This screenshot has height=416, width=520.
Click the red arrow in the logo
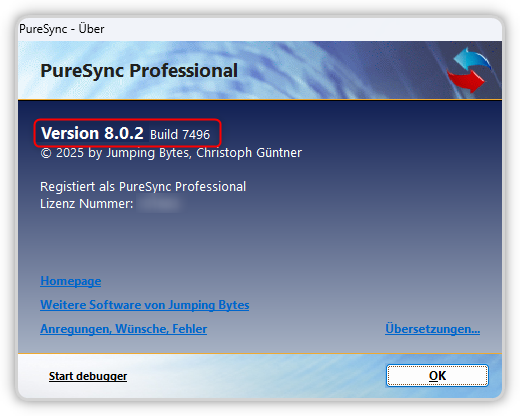[x=466, y=81]
